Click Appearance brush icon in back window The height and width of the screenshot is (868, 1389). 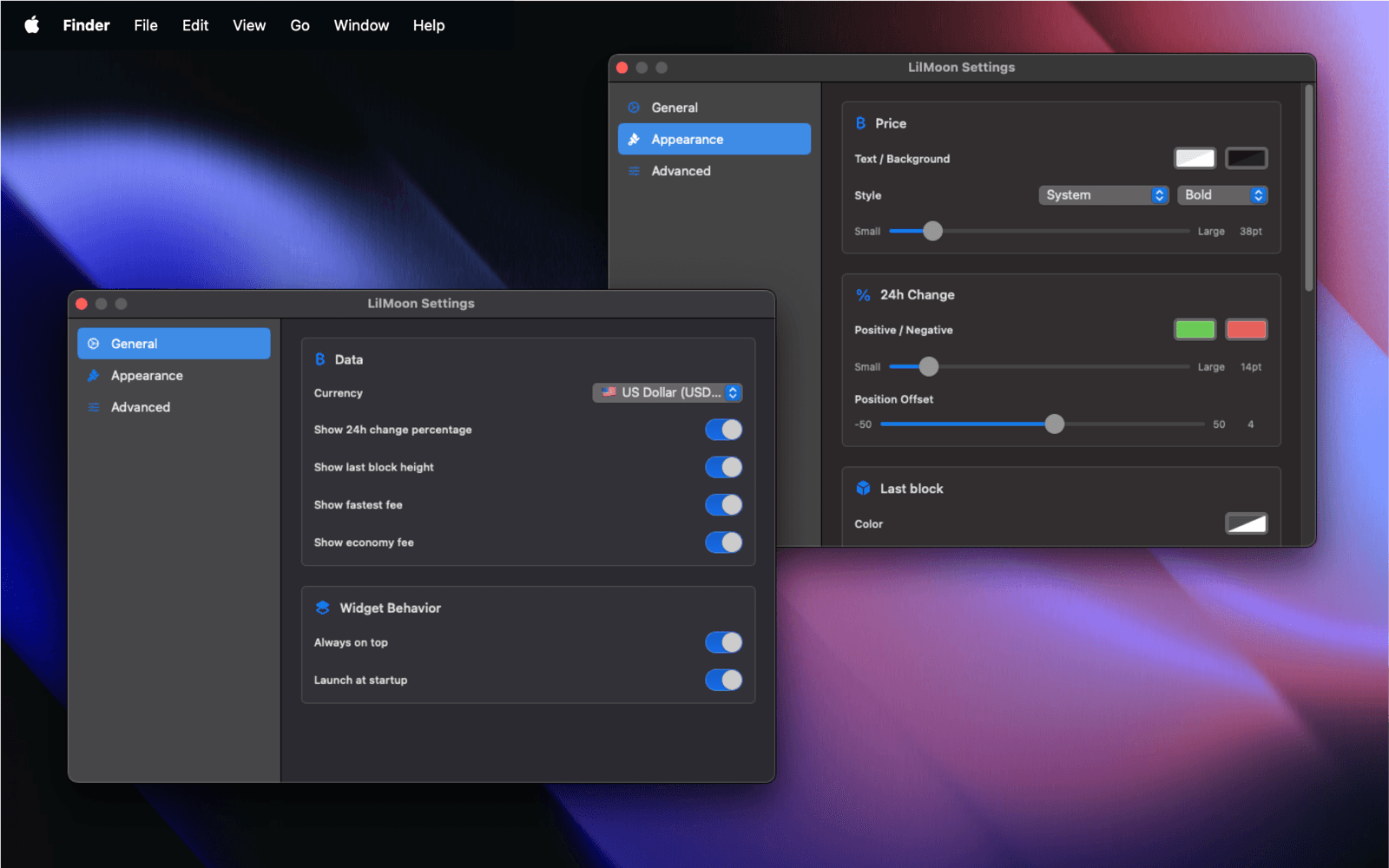point(634,139)
